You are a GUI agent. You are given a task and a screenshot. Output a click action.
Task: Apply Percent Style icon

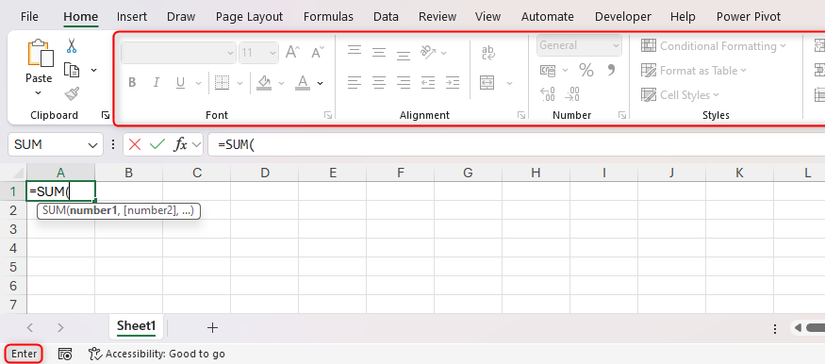pos(586,70)
